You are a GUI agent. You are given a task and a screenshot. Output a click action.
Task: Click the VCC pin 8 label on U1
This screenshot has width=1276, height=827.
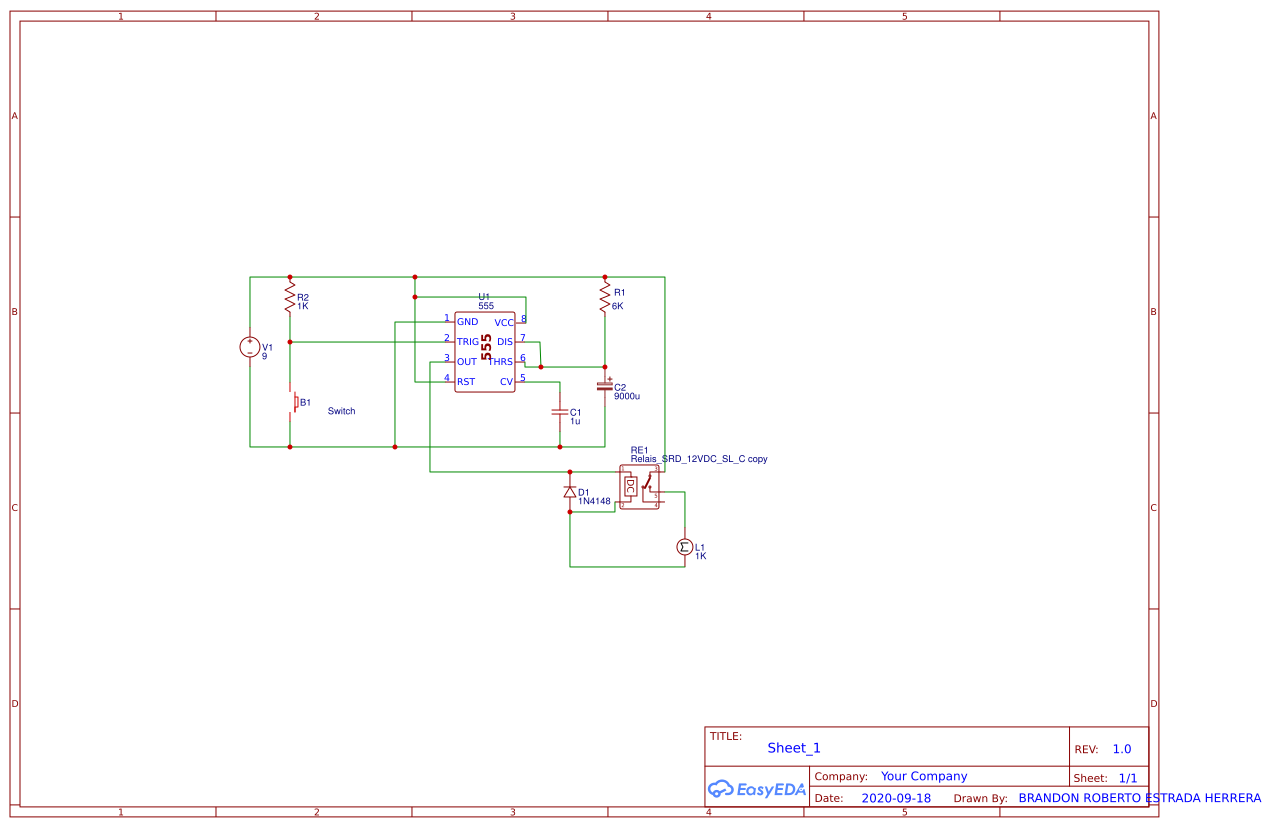(x=504, y=322)
